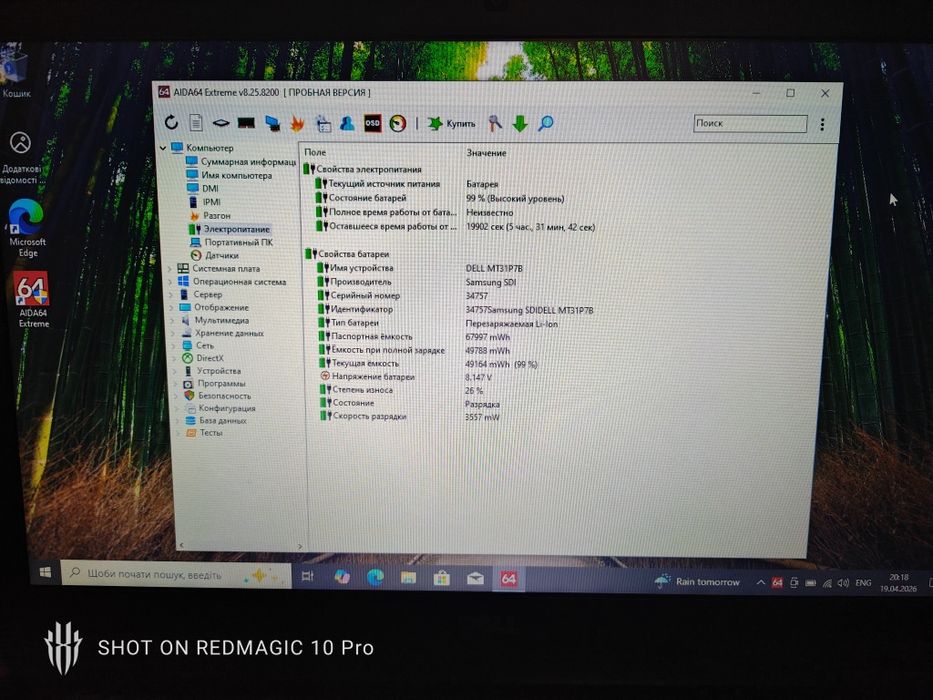
Task: Open the Windows Start menu
Action: tap(45, 573)
